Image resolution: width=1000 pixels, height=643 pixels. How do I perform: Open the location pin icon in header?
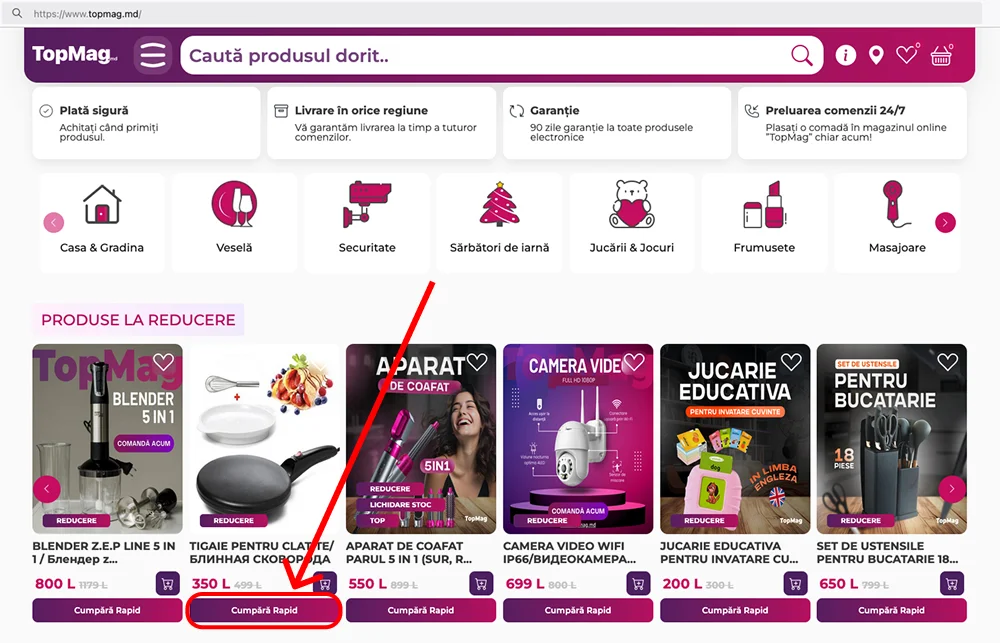876,55
